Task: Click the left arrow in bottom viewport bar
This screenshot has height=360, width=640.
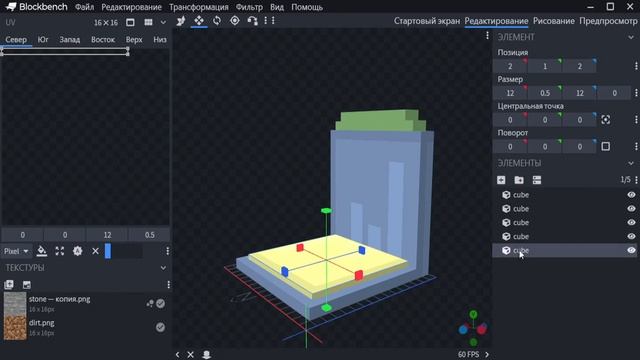Action: coord(178,355)
